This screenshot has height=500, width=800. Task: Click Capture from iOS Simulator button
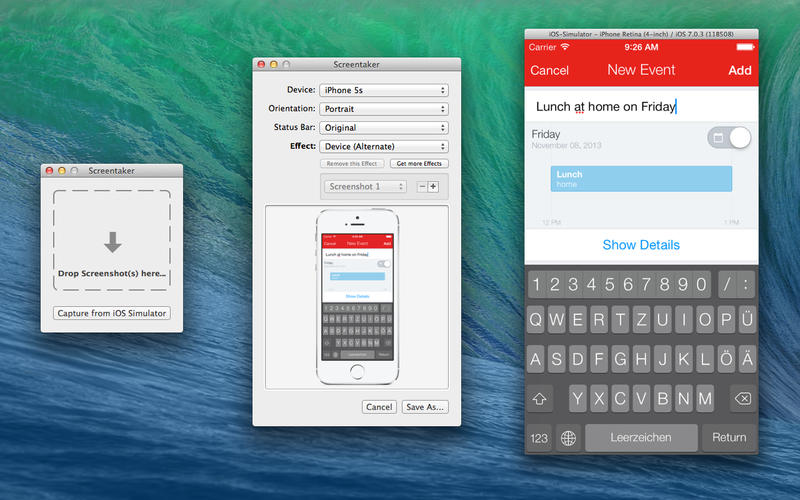tap(112, 313)
